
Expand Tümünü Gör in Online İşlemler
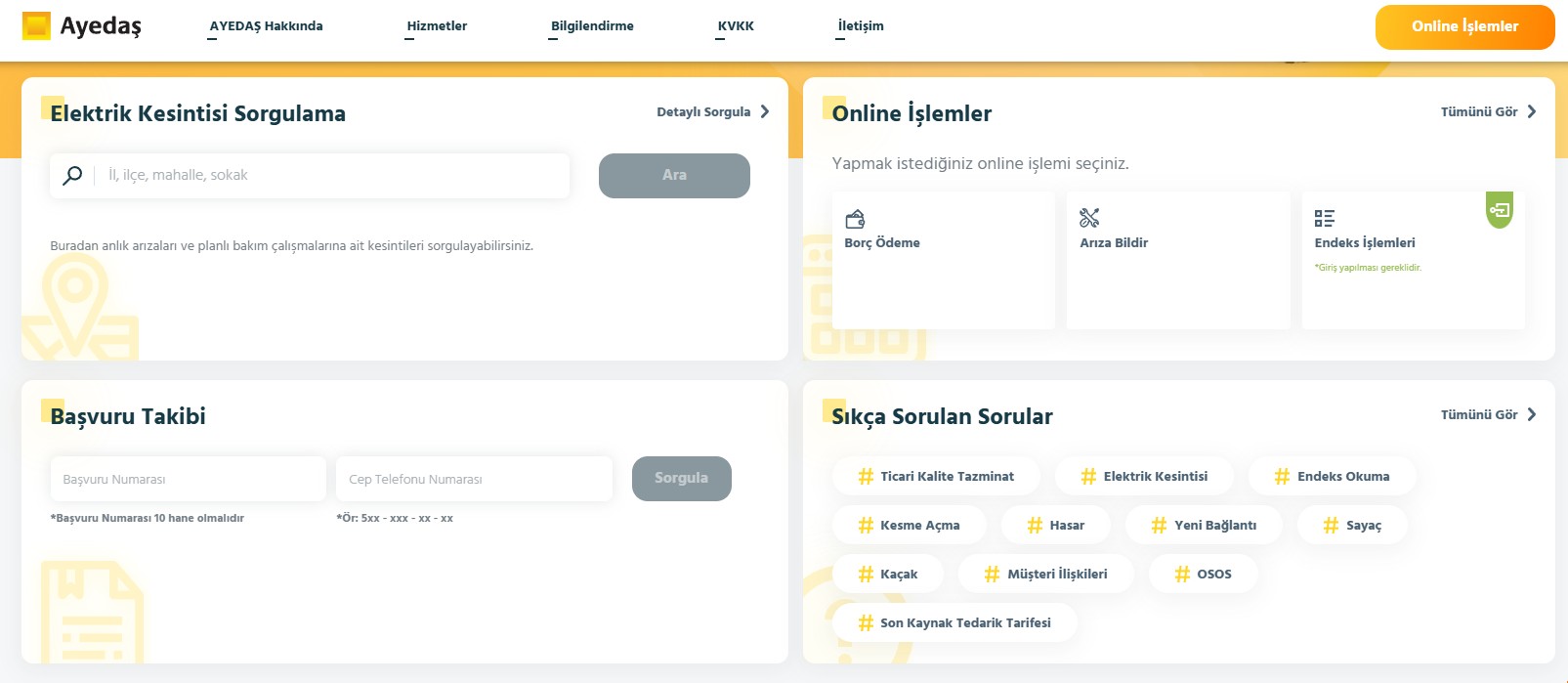tap(1531, 112)
